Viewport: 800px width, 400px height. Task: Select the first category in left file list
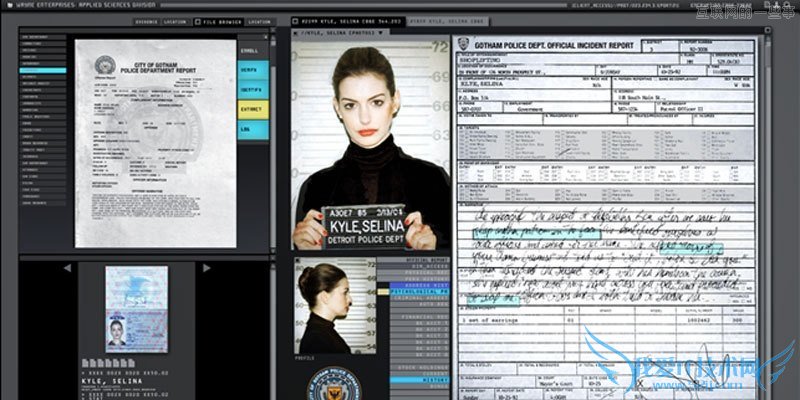coord(43,37)
